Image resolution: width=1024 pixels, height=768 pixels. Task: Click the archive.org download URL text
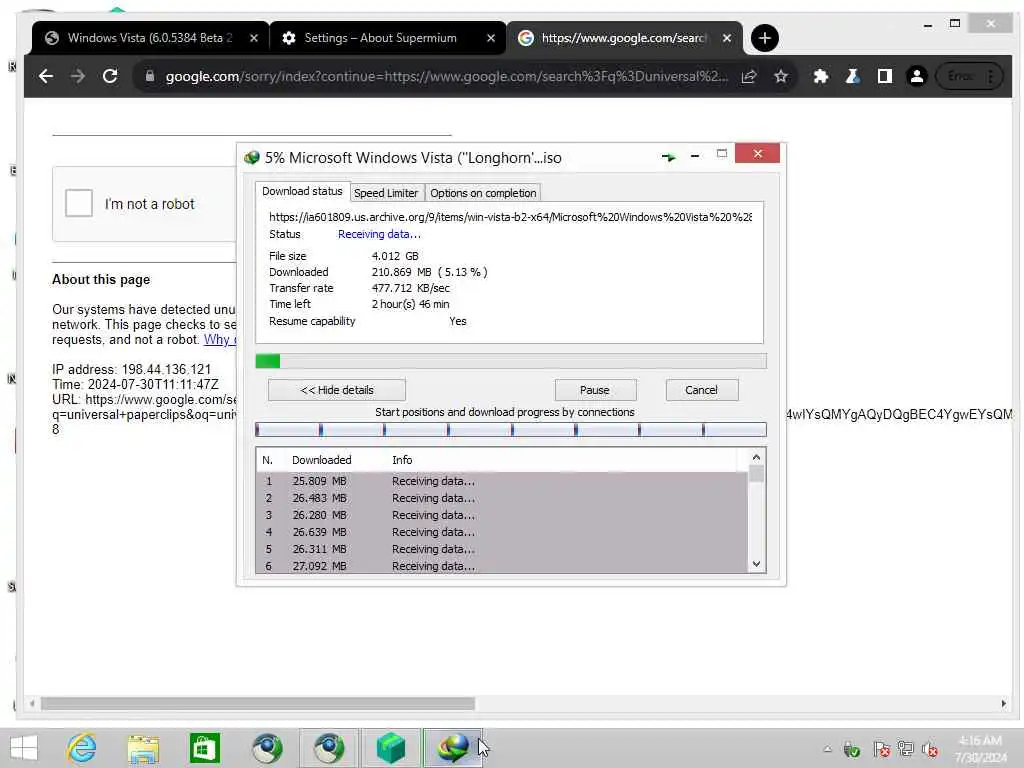[510, 217]
